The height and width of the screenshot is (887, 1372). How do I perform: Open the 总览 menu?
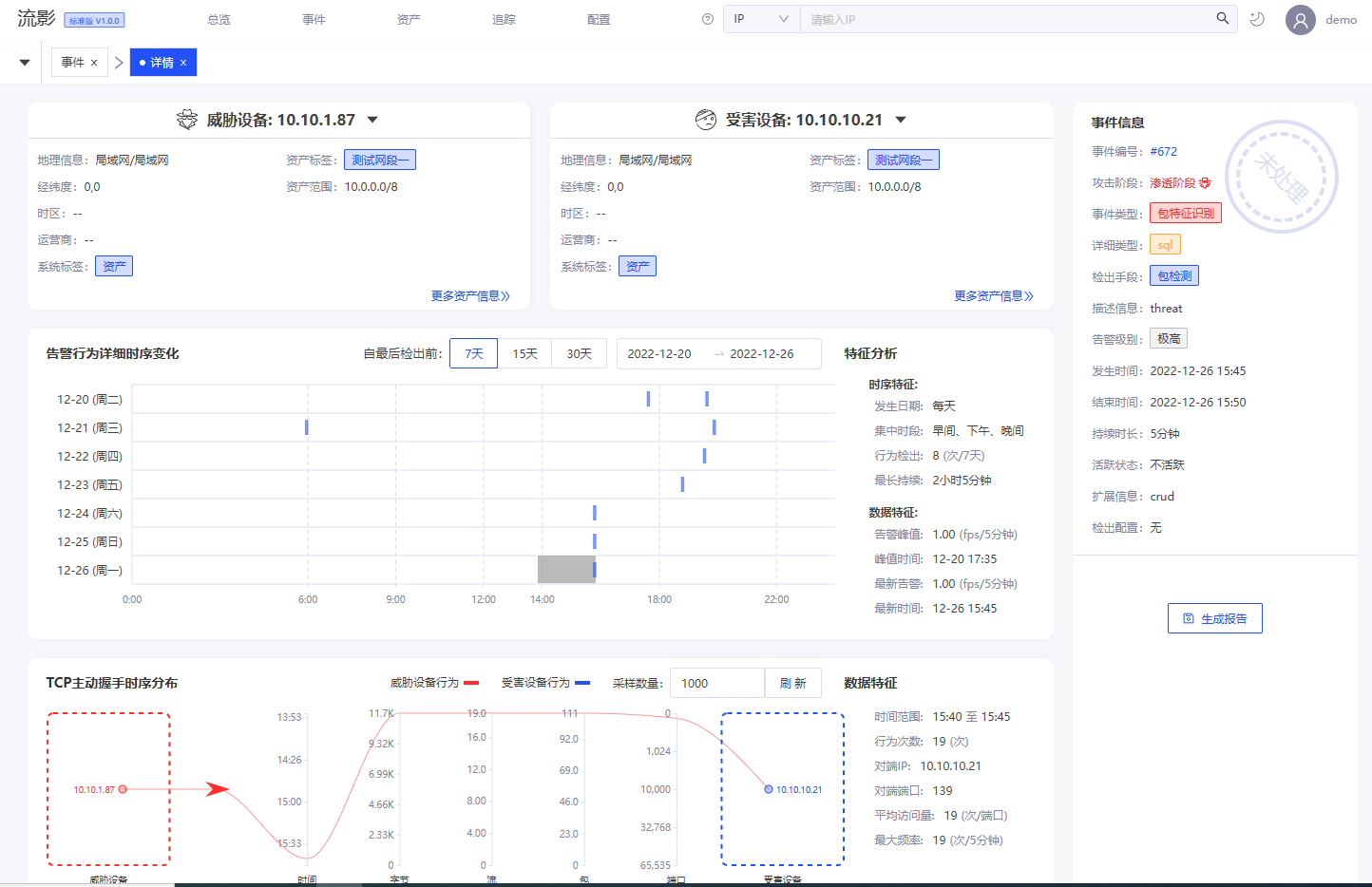click(x=219, y=19)
